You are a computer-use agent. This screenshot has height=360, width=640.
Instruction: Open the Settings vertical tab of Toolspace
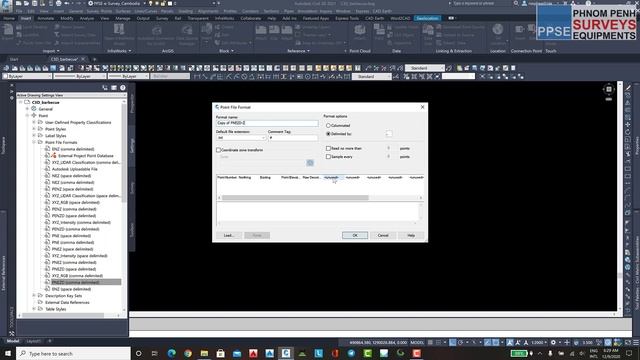(132, 146)
